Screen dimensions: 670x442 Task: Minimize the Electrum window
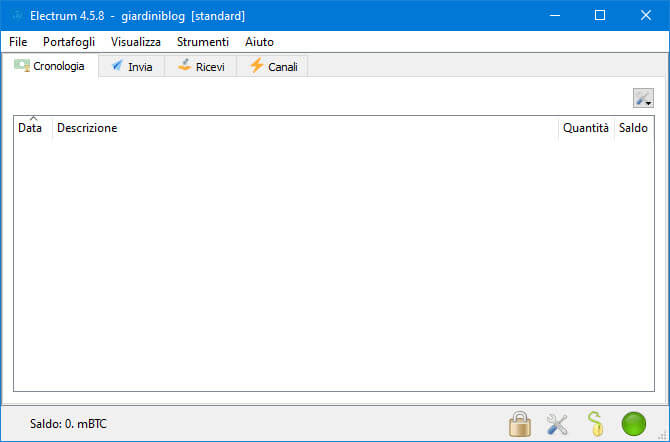(555, 15)
